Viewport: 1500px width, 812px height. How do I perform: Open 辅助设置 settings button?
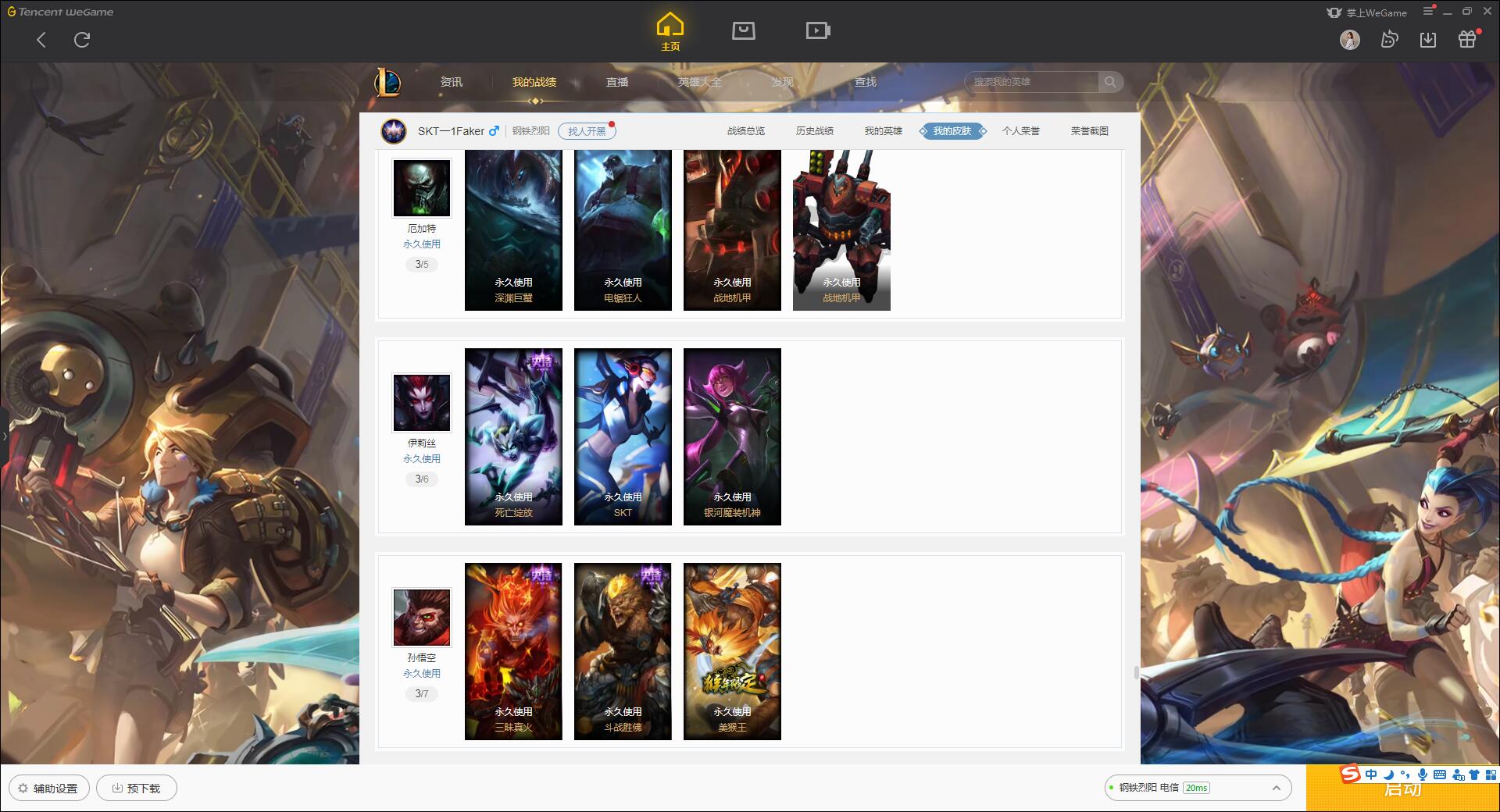click(x=49, y=788)
